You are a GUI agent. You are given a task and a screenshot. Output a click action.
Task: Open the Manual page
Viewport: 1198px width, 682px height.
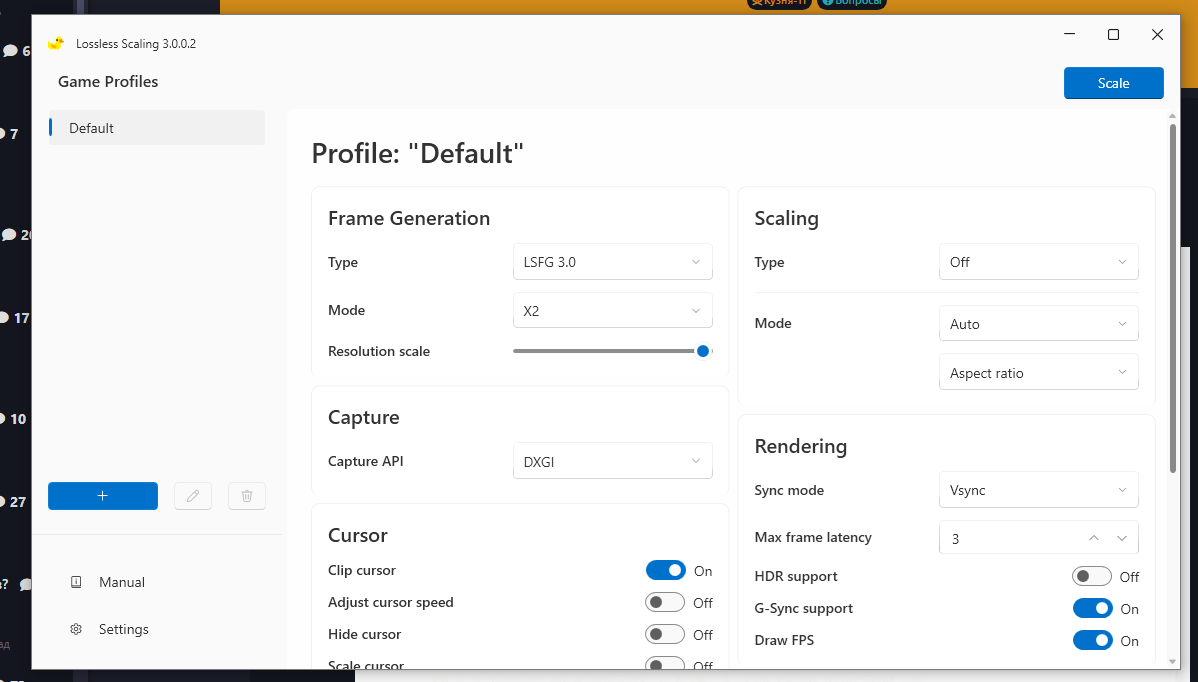point(121,582)
